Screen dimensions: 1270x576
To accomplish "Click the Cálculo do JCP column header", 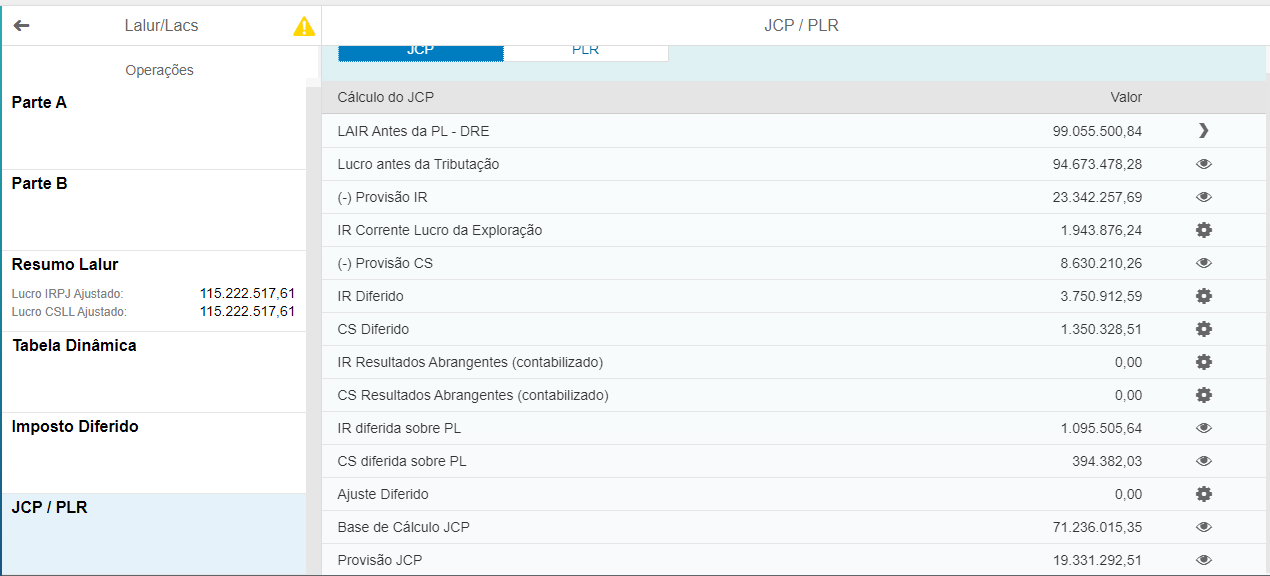I will pos(386,97).
